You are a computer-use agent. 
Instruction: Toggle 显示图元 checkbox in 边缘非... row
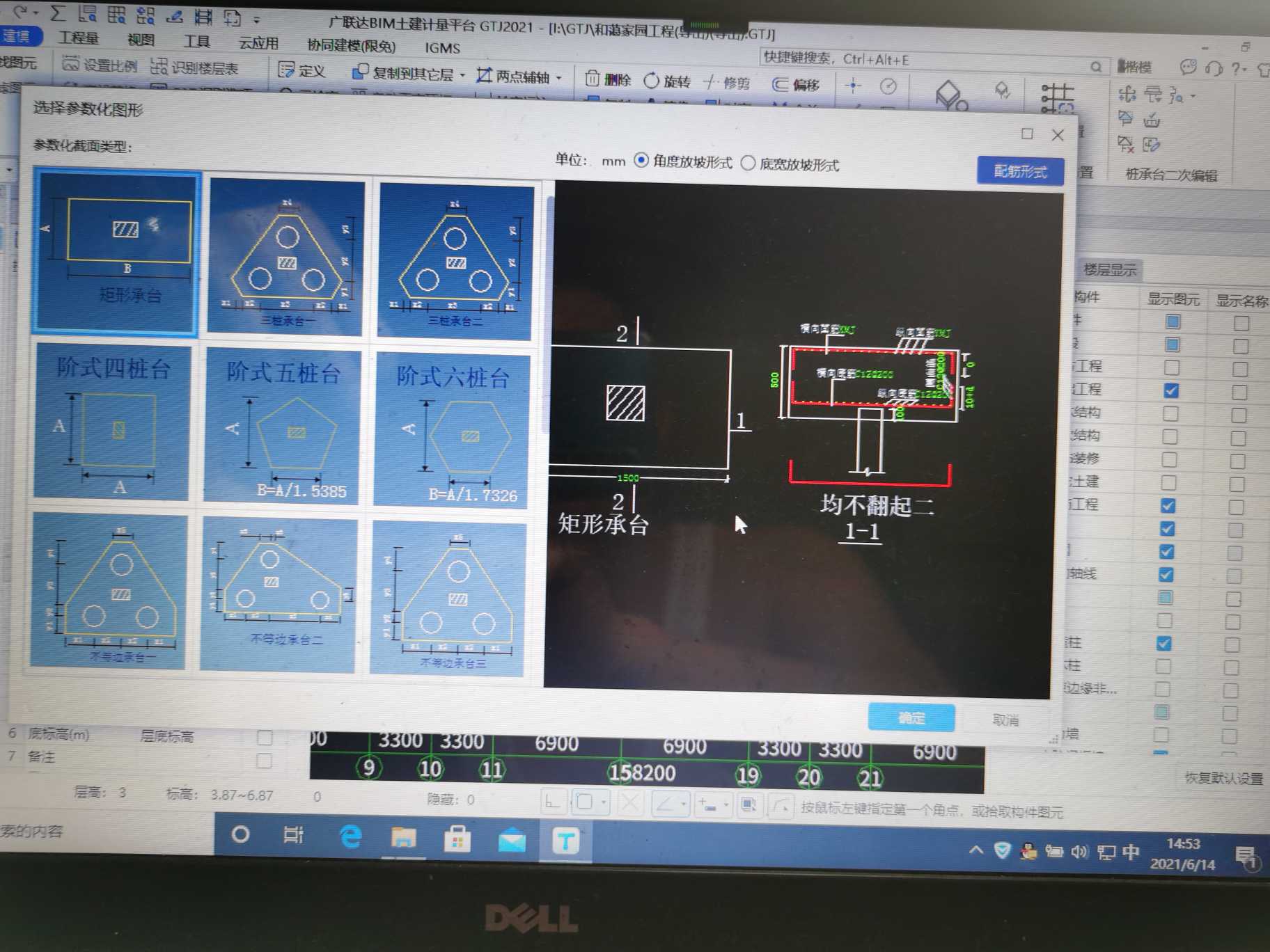click(x=1163, y=689)
